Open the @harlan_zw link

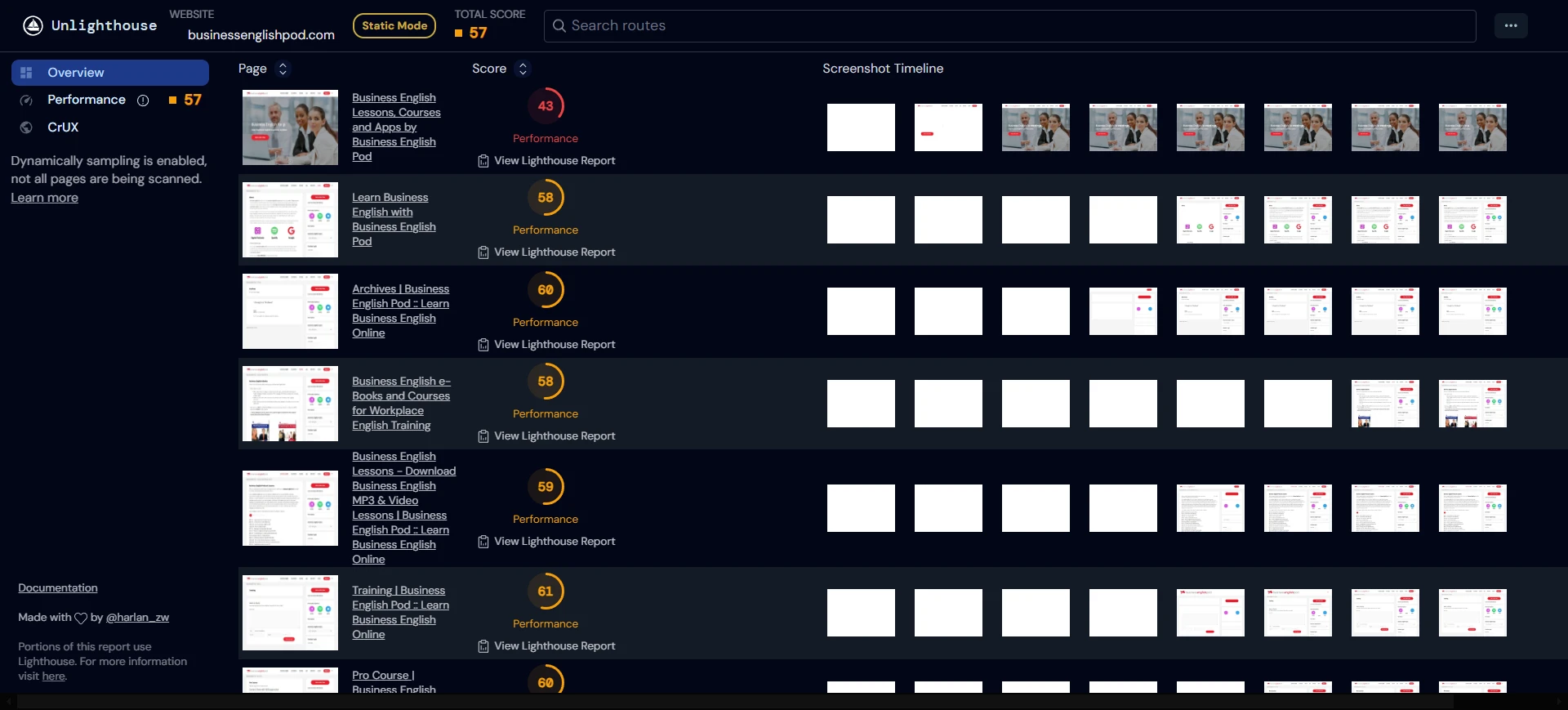click(x=138, y=618)
